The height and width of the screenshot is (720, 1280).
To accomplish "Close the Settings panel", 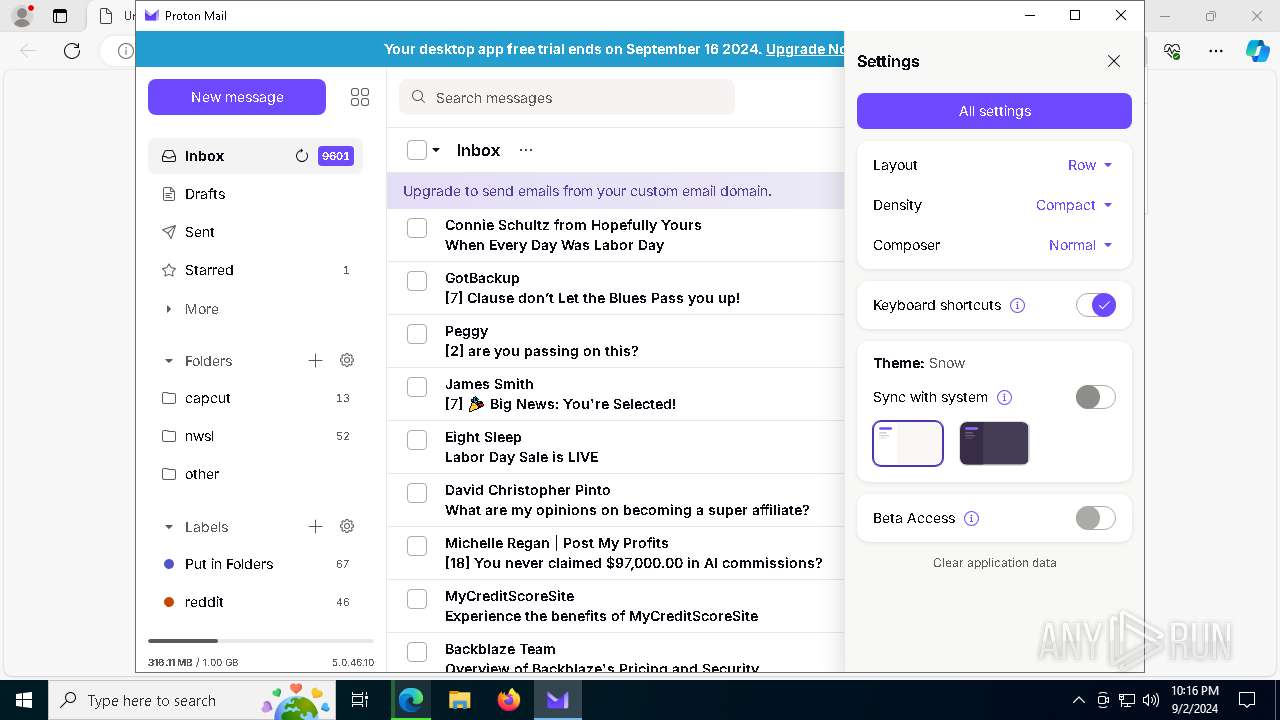I will 1114,61.
